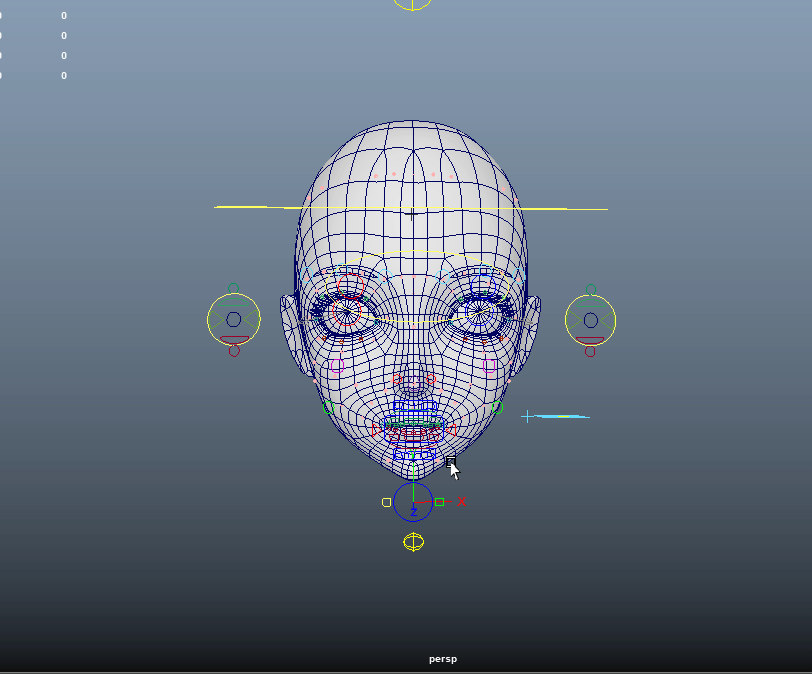Select the red circle on the screen-left eyeball
This screenshot has width=812, height=674.
346,312
